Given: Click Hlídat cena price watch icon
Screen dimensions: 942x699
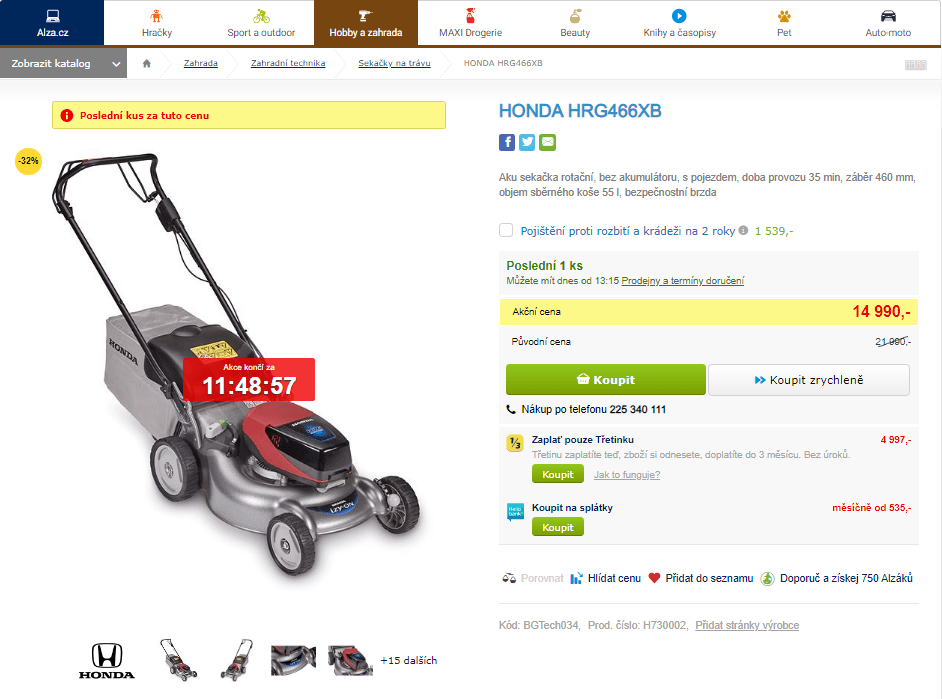Looking at the screenshot, I should [x=576, y=578].
